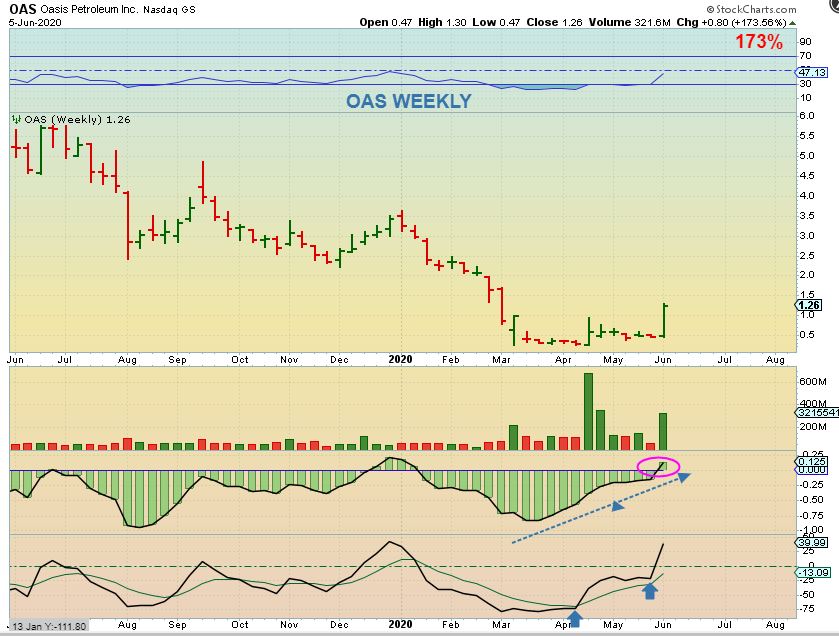Click the Close 1.26 header value
Image resolution: width=839 pixels, height=636 pixels.
point(554,22)
